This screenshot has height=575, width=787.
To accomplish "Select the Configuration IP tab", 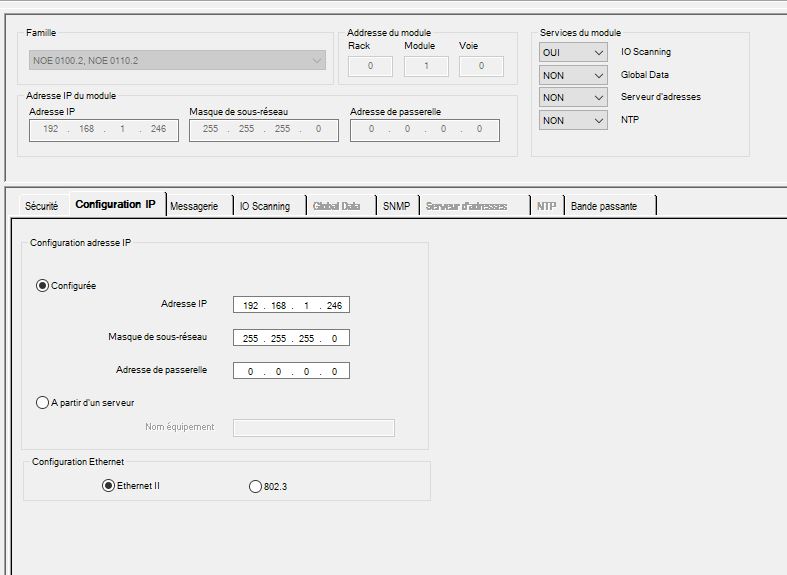I will tap(115, 205).
